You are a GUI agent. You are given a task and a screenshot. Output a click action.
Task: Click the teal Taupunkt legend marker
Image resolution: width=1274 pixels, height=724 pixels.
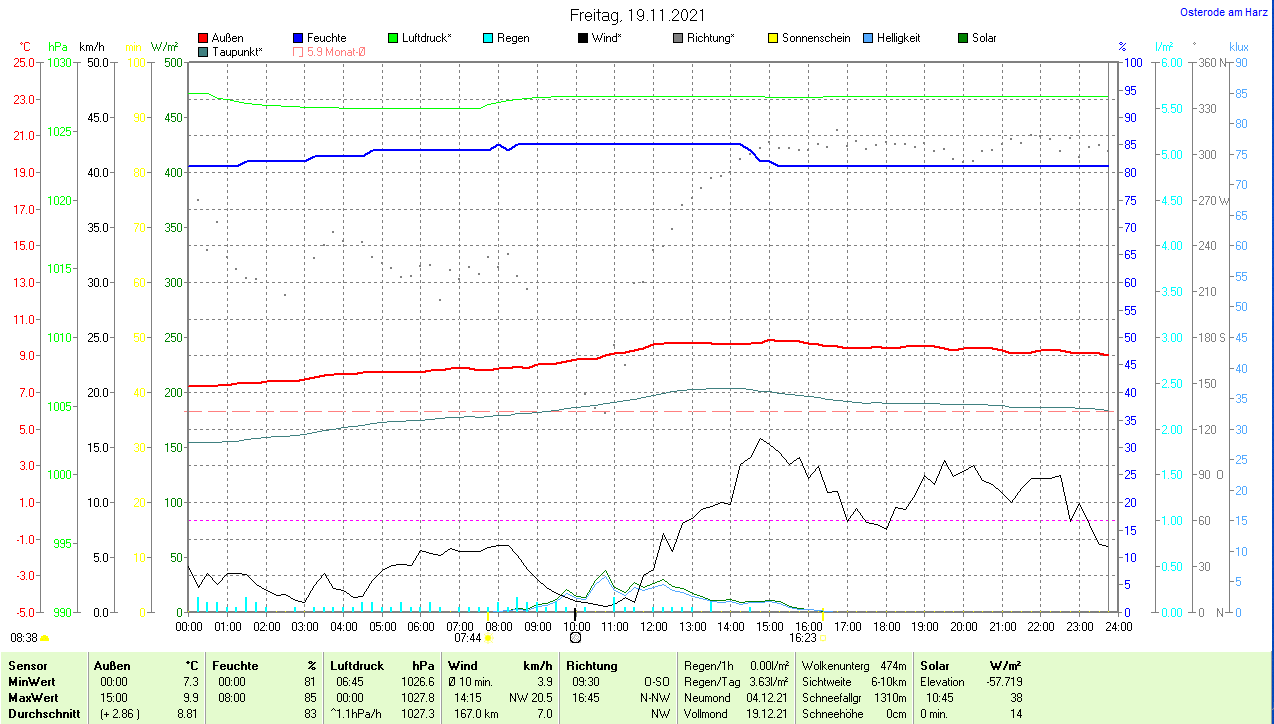point(204,51)
